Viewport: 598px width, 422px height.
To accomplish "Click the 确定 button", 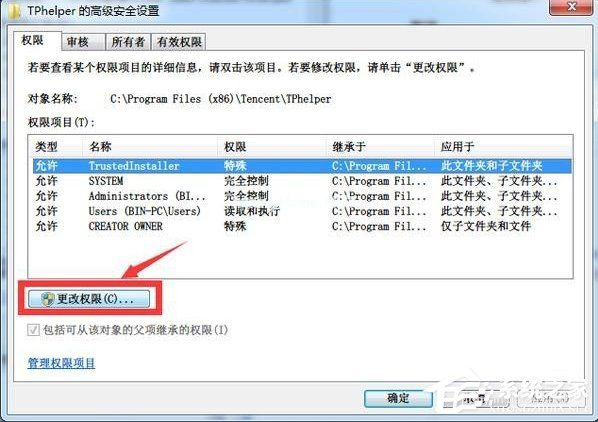I will click(x=398, y=399).
